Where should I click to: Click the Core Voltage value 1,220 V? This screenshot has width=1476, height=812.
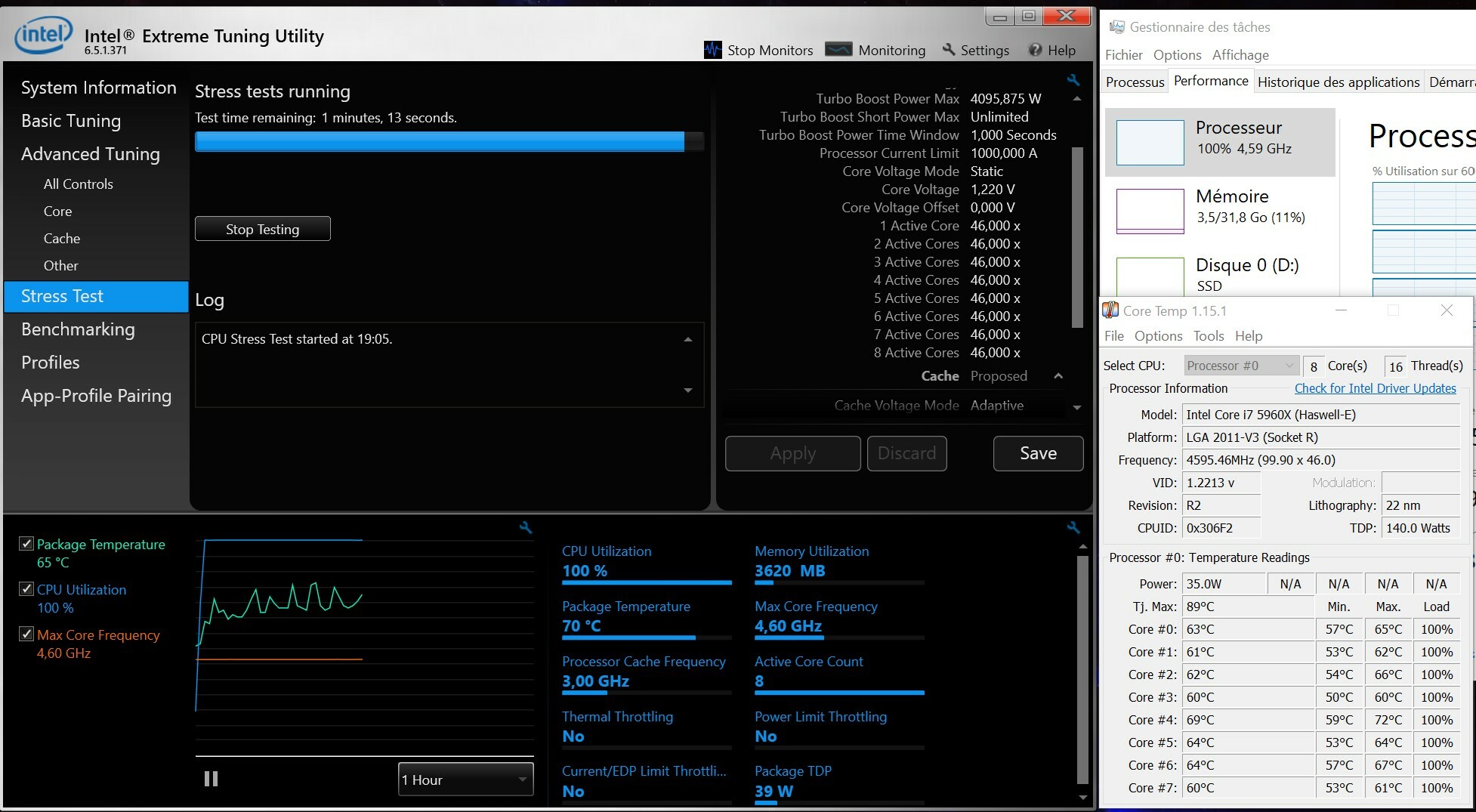(993, 190)
